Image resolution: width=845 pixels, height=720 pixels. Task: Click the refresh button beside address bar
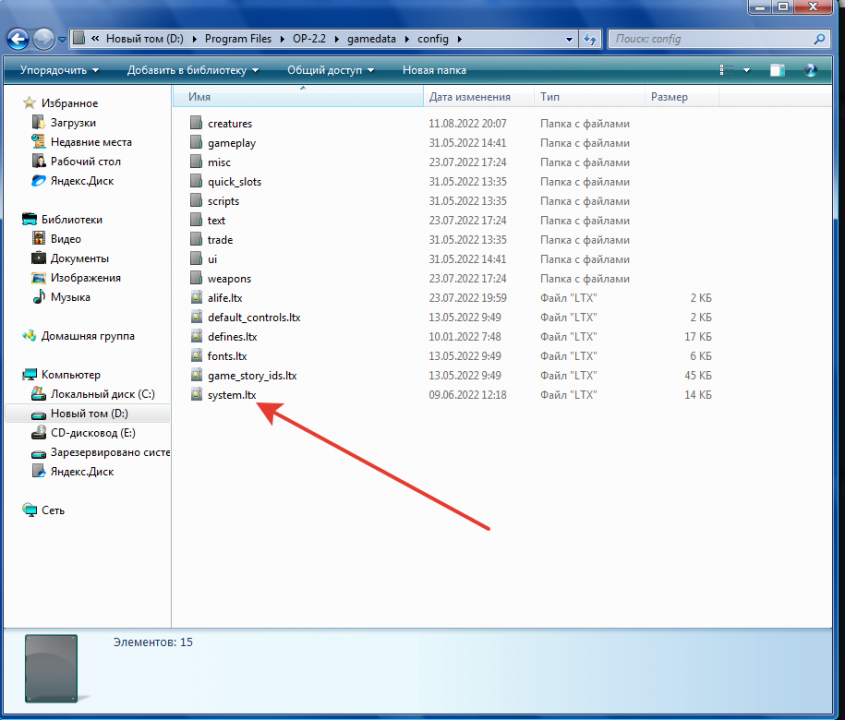[590, 39]
